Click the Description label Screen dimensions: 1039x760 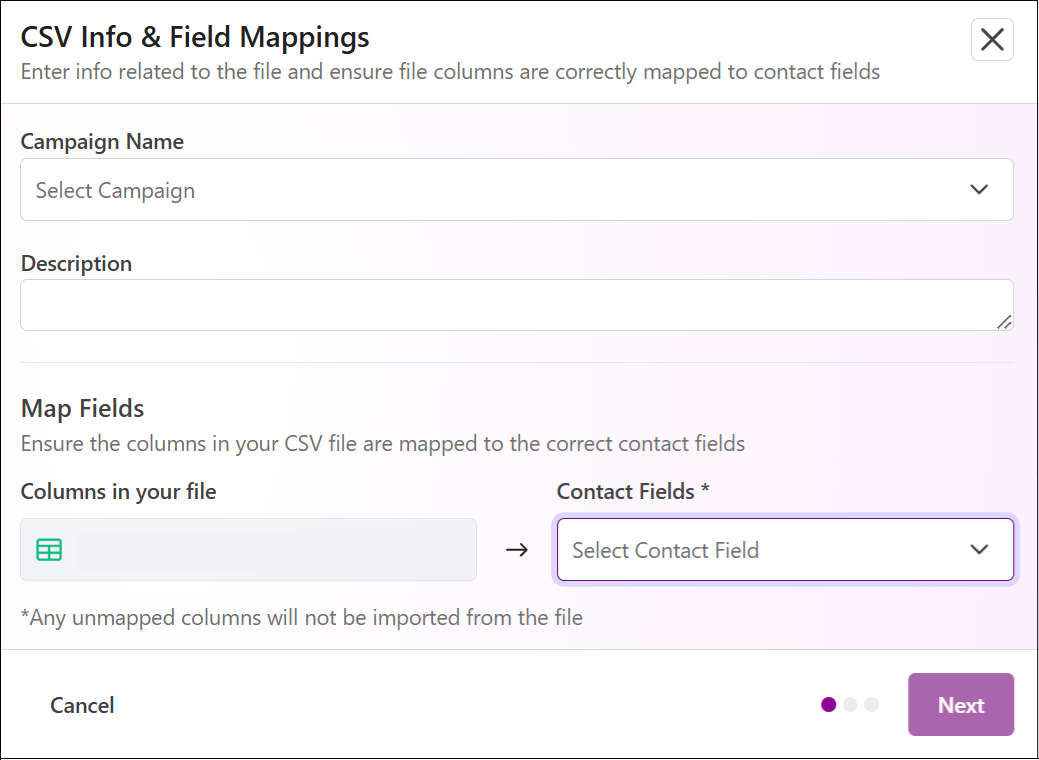coord(76,263)
